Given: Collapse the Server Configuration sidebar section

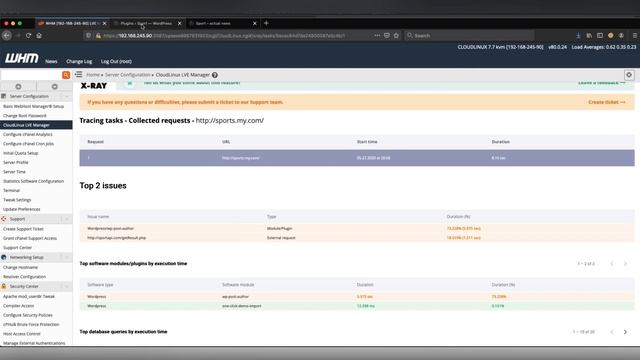Looking at the screenshot, I should (67, 96).
